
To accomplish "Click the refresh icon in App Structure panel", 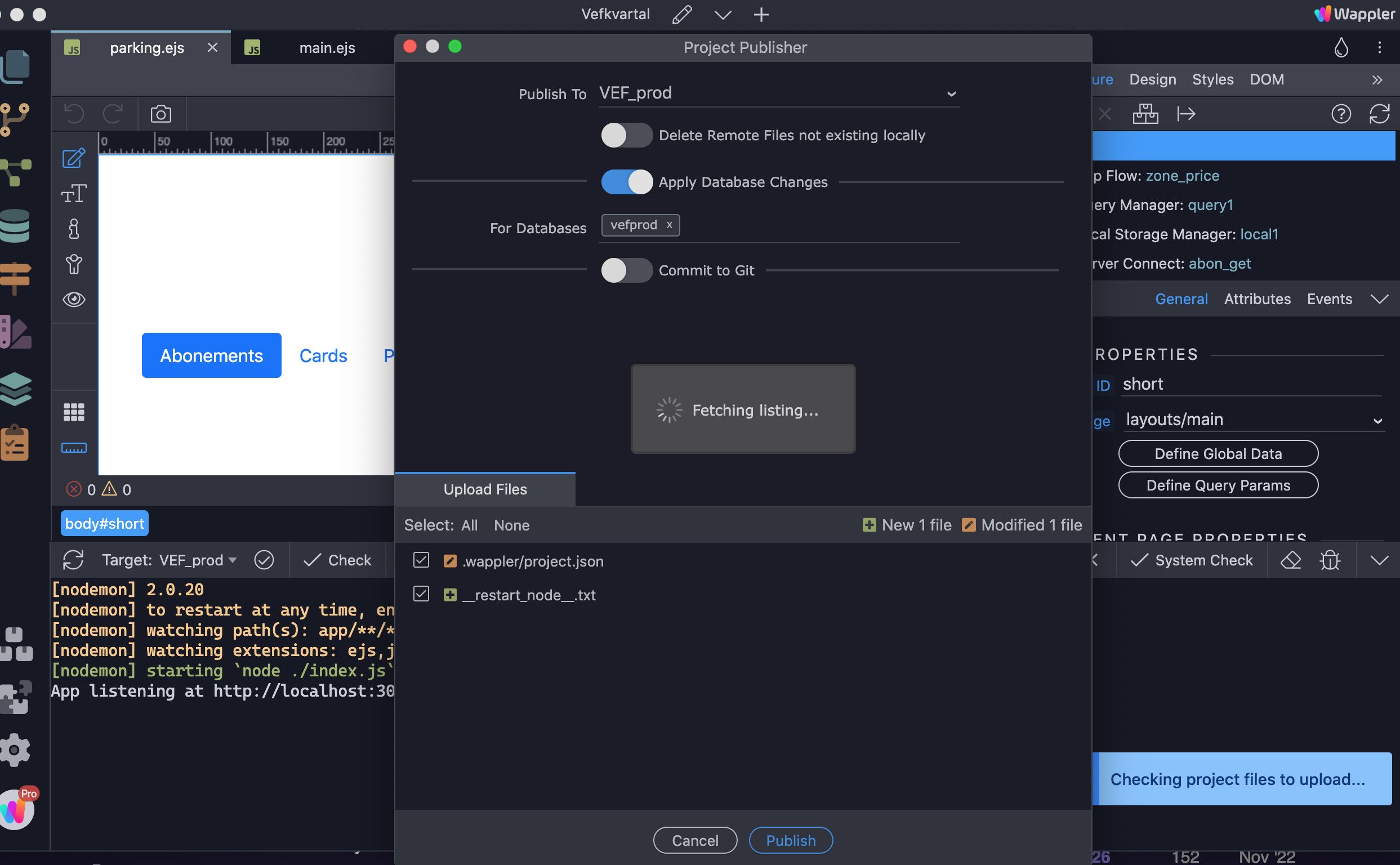I will point(1379,114).
